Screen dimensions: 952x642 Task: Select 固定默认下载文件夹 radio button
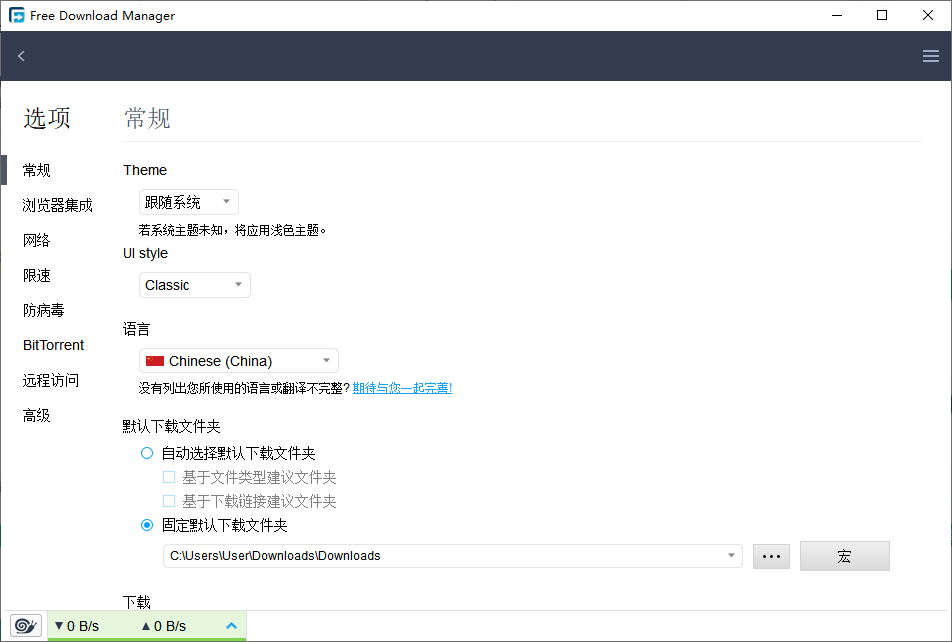[x=147, y=525]
